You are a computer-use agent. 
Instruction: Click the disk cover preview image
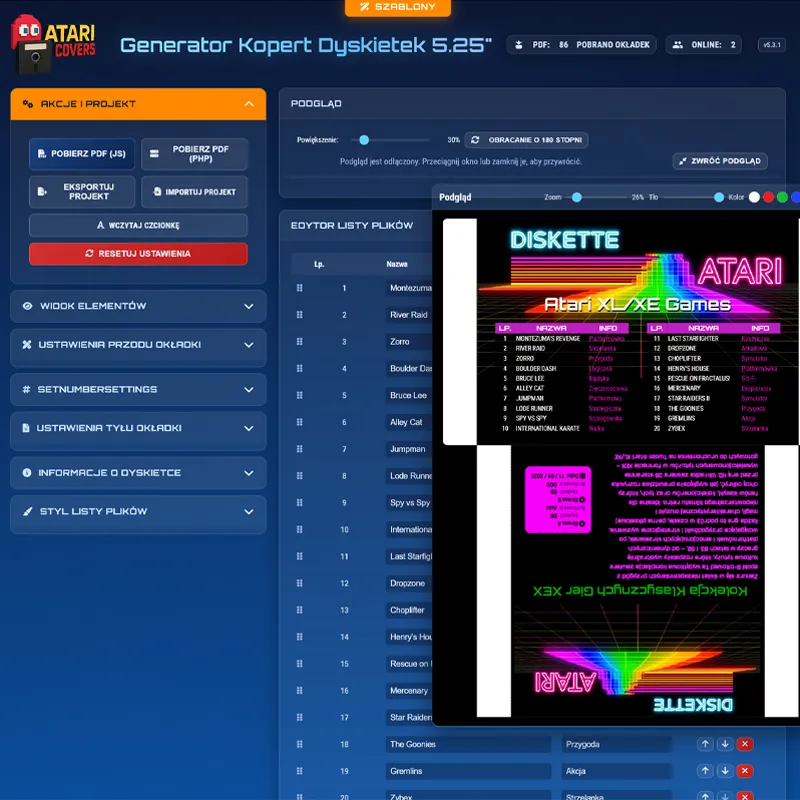point(621,468)
